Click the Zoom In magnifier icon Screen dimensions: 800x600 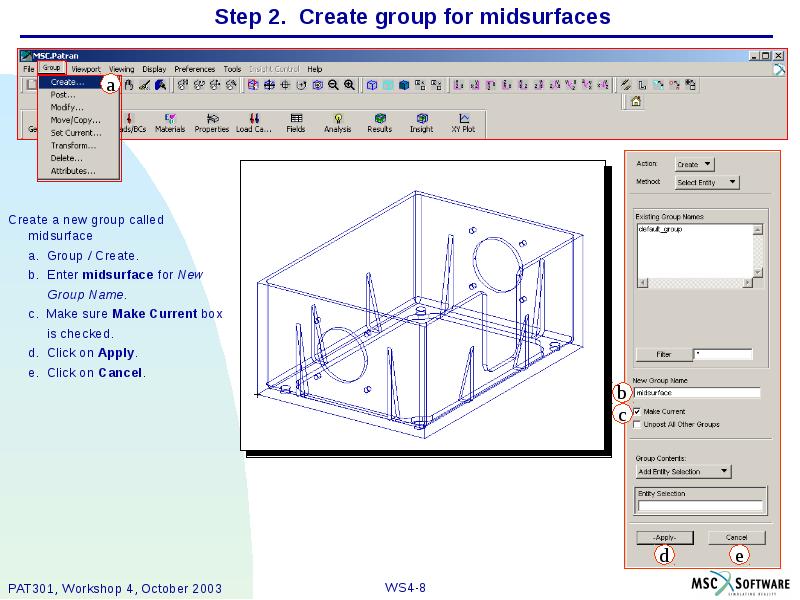[350, 86]
